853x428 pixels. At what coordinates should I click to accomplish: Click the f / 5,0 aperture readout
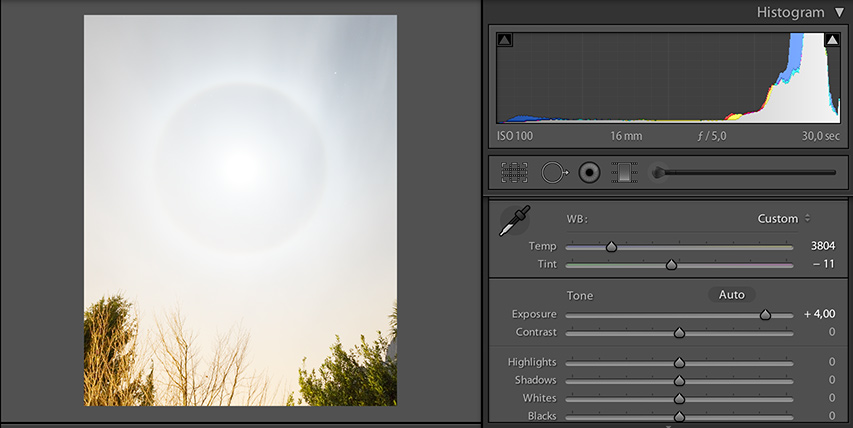coord(712,136)
